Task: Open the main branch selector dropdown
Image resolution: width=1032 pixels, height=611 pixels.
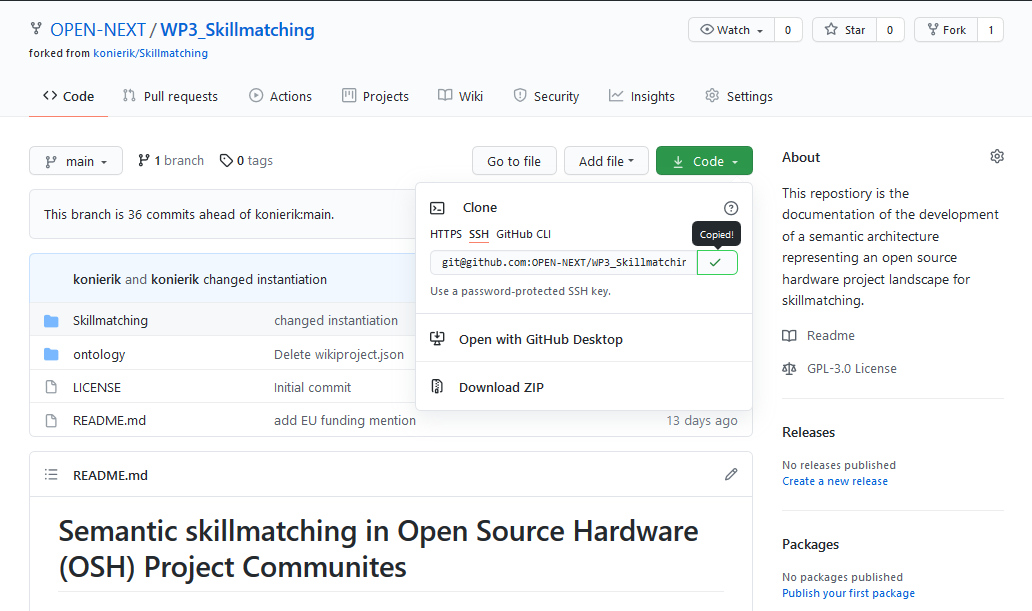Action: 76,161
